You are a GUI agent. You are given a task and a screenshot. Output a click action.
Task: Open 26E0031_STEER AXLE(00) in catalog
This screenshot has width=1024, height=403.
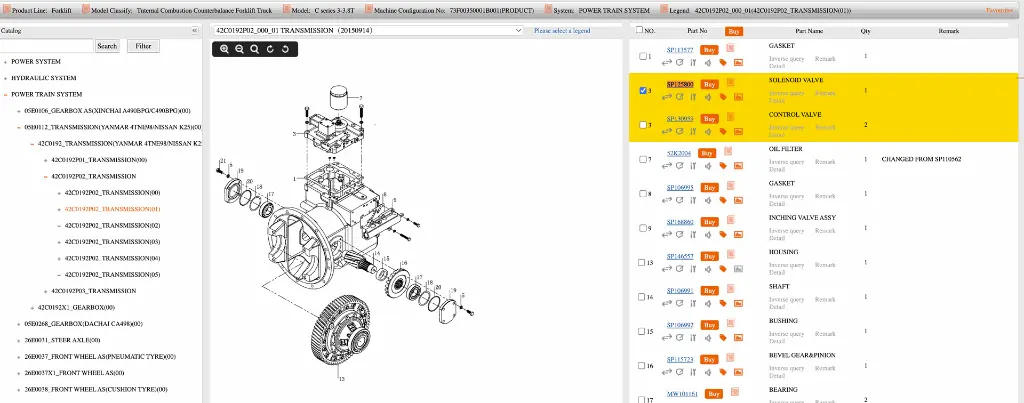coord(62,340)
